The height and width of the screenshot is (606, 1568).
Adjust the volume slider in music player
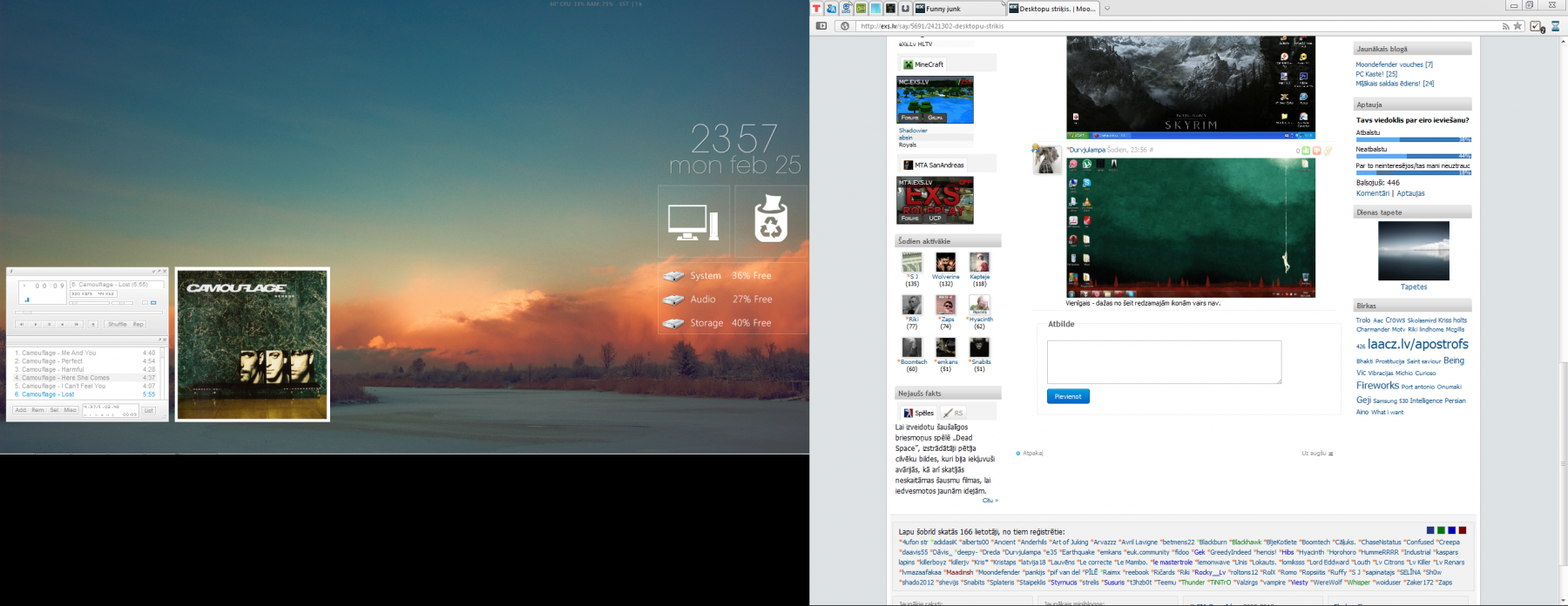coord(89,303)
